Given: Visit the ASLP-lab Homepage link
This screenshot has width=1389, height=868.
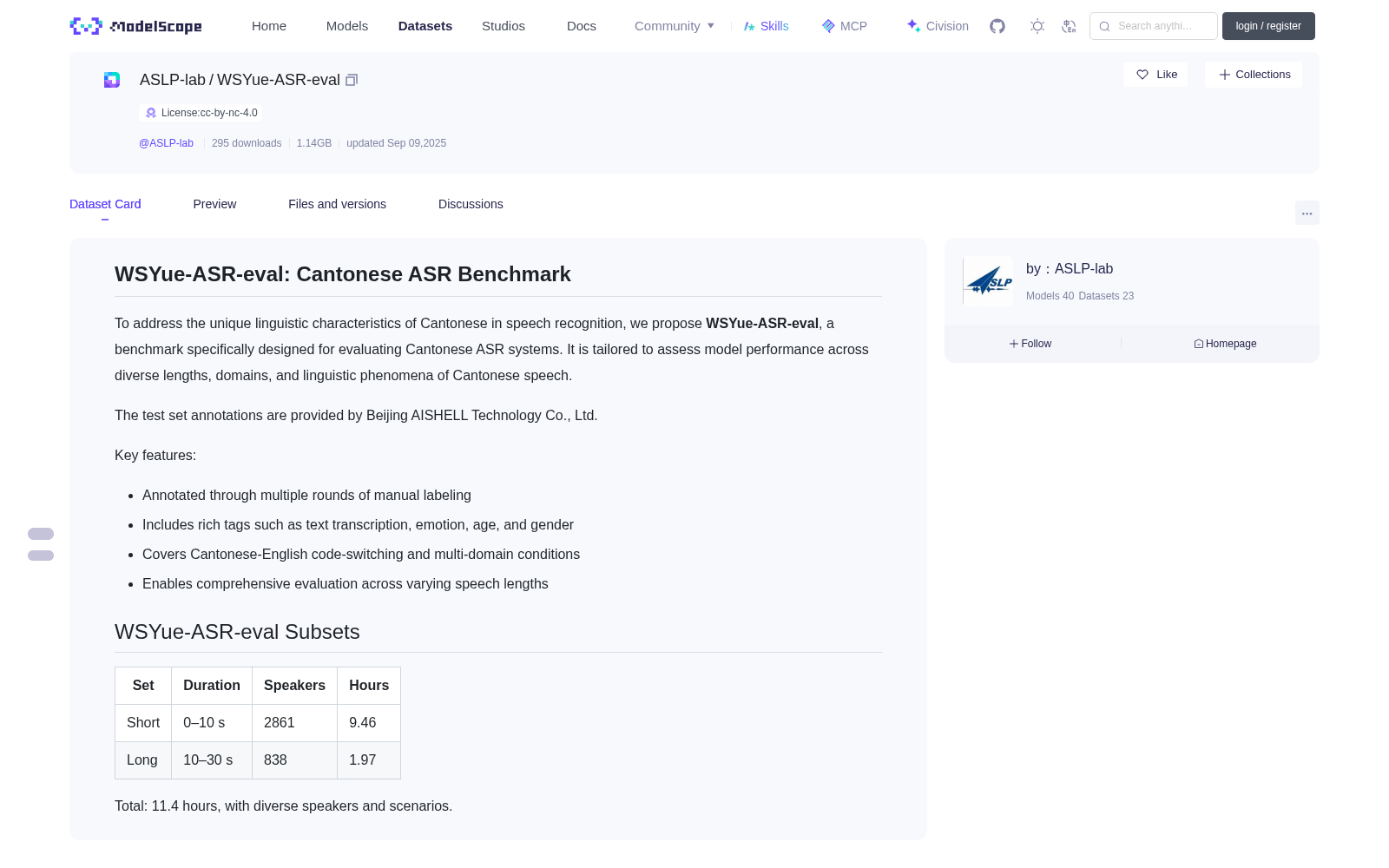Looking at the screenshot, I should pyautogui.click(x=1225, y=344).
